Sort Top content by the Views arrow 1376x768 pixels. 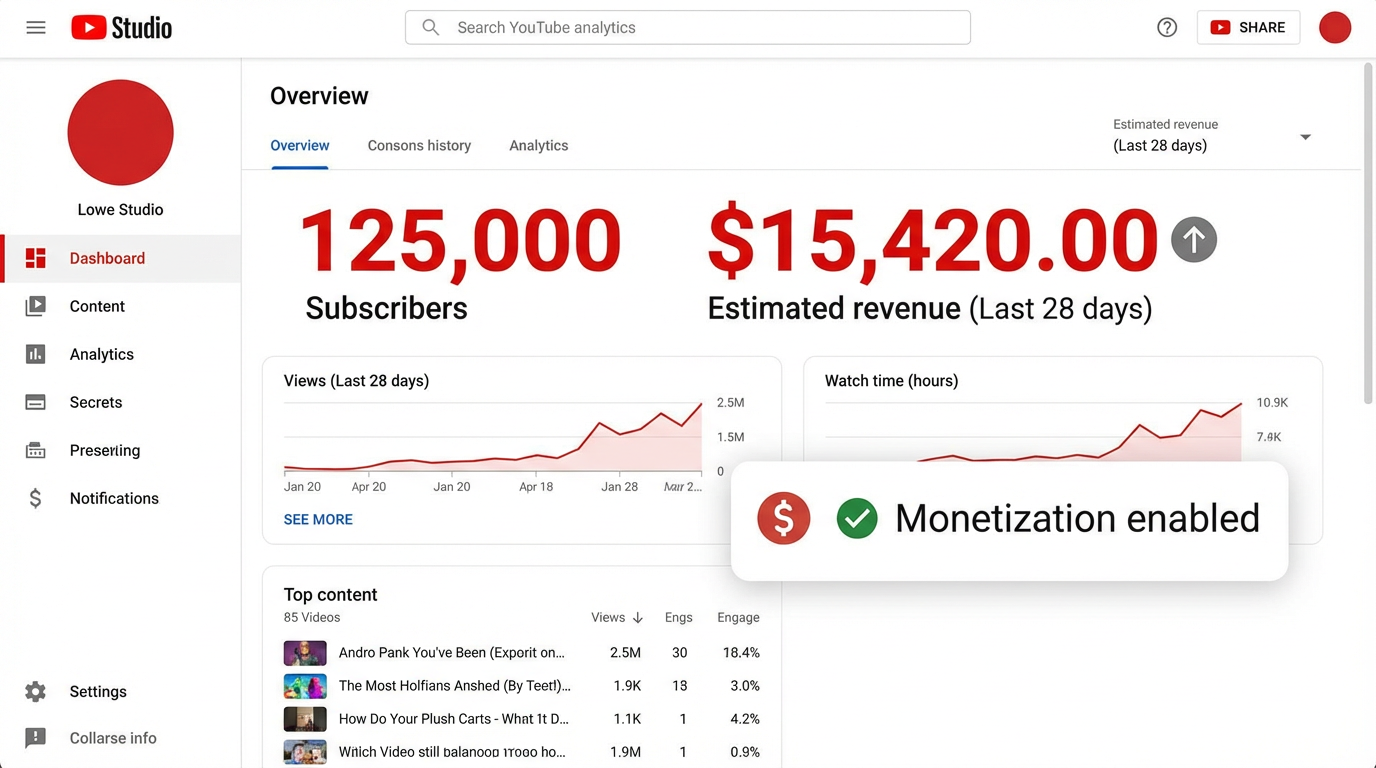click(637, 617)
